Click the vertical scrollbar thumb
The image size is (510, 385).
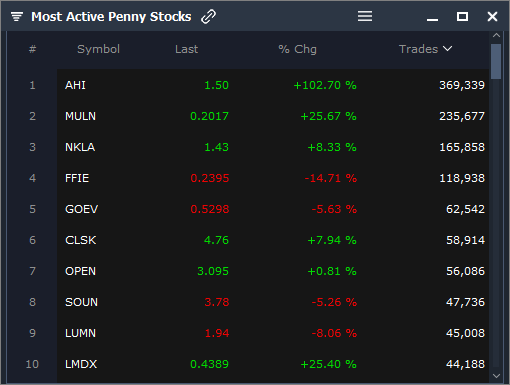pyautogui.click(x=496, y=61)
